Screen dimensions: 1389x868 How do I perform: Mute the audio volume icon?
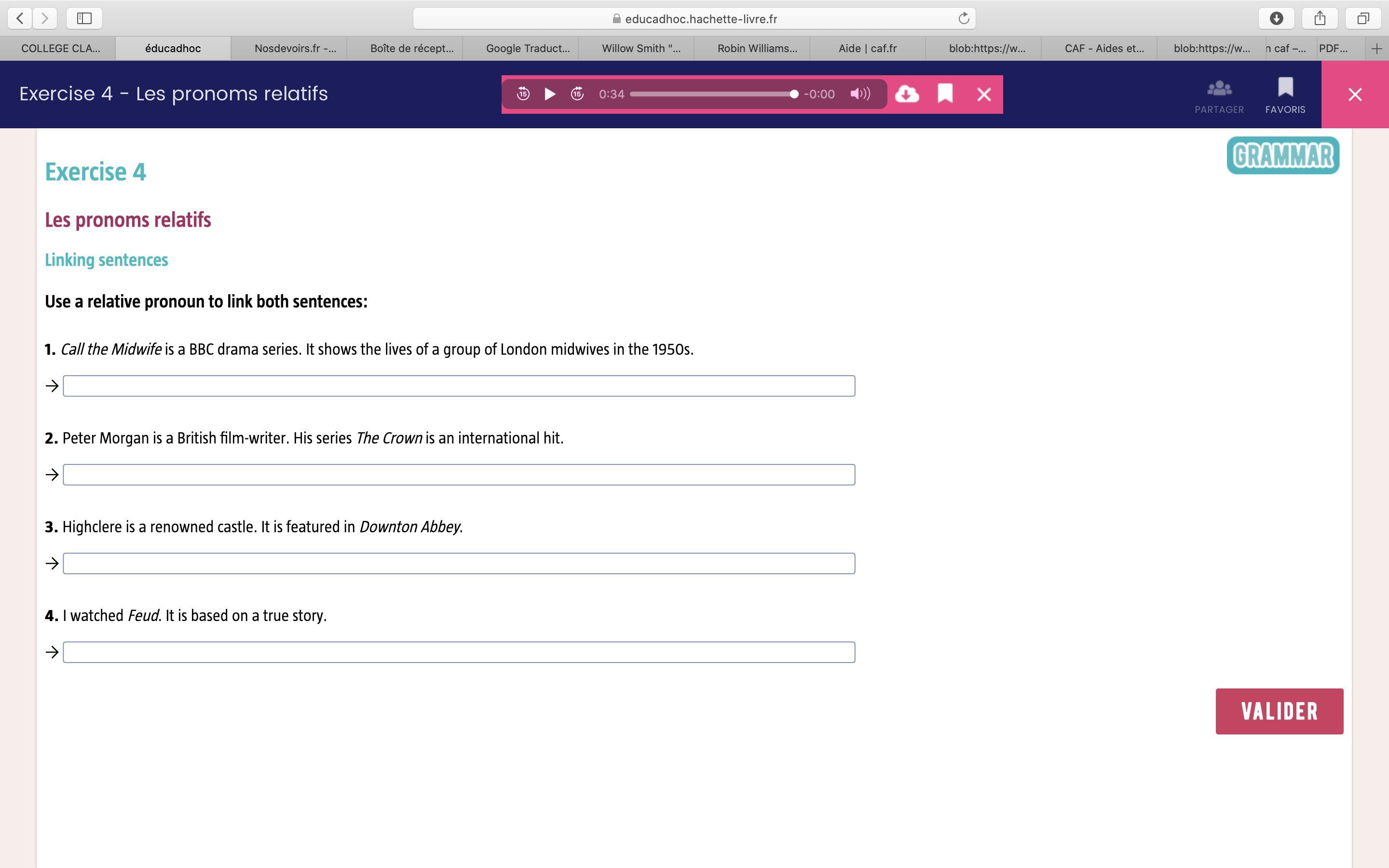click(860, 94)
